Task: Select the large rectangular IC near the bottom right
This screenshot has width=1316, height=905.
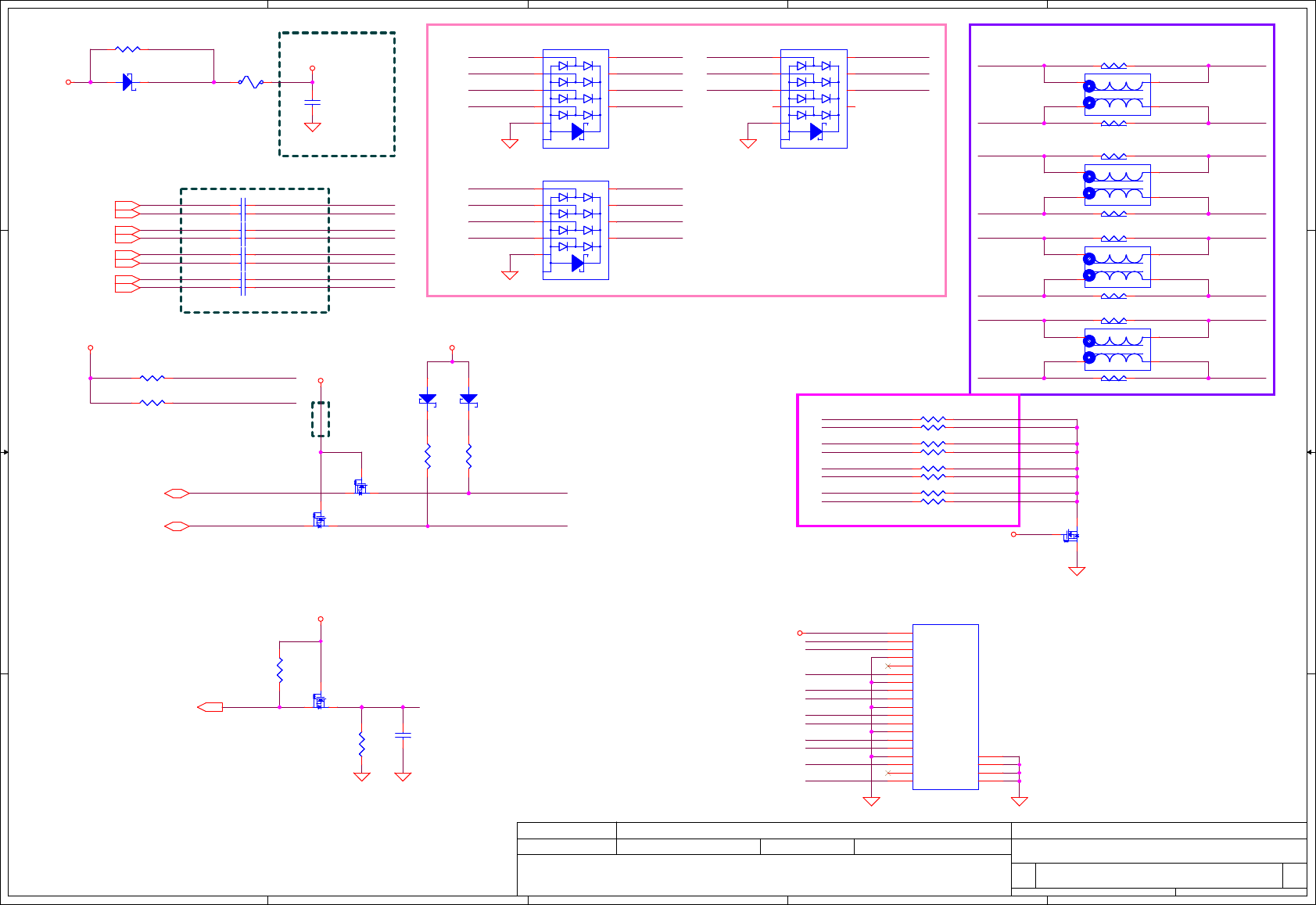Action: [x=945, y=707]
